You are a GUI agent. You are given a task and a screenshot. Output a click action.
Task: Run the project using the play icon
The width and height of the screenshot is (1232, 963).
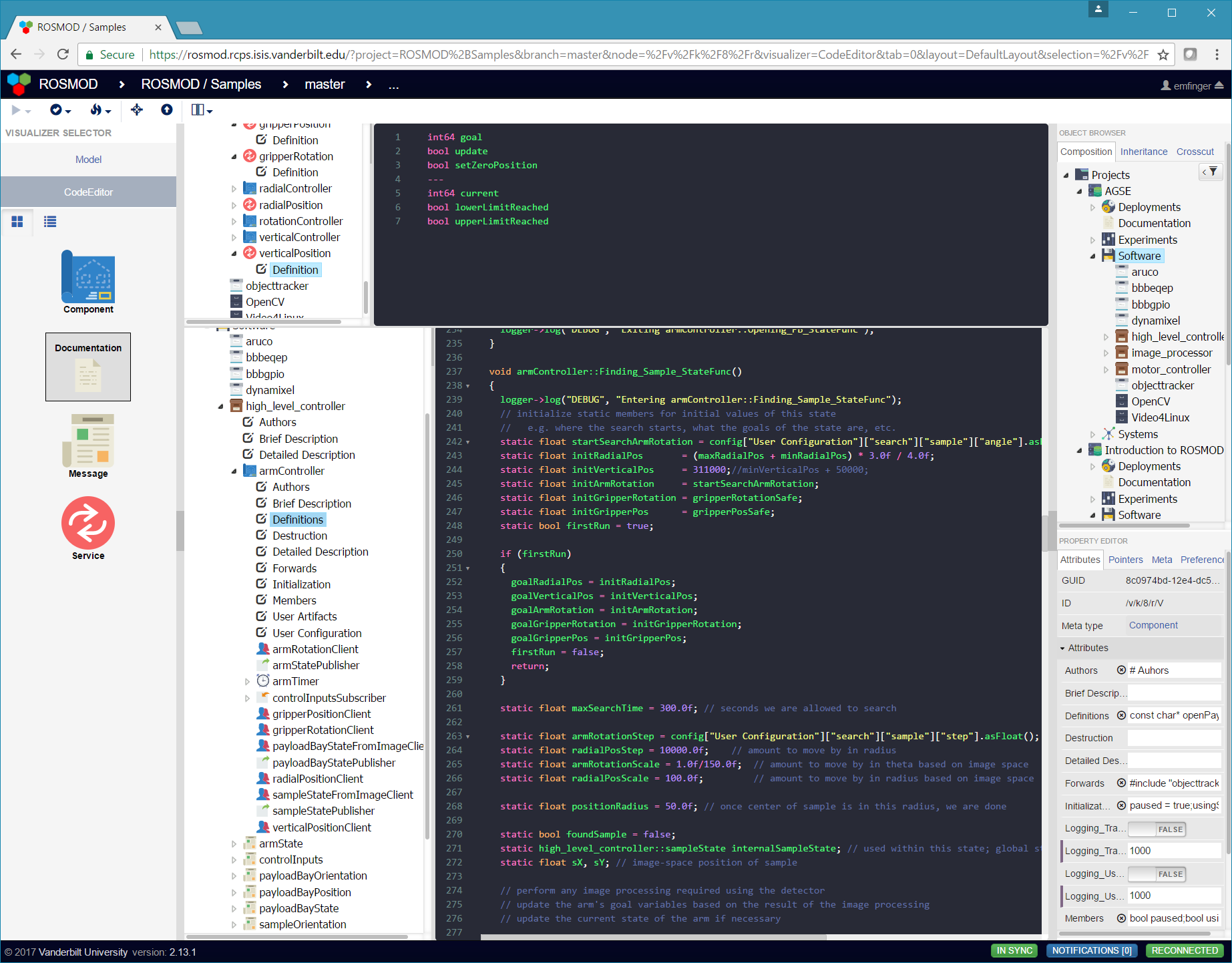15,110
